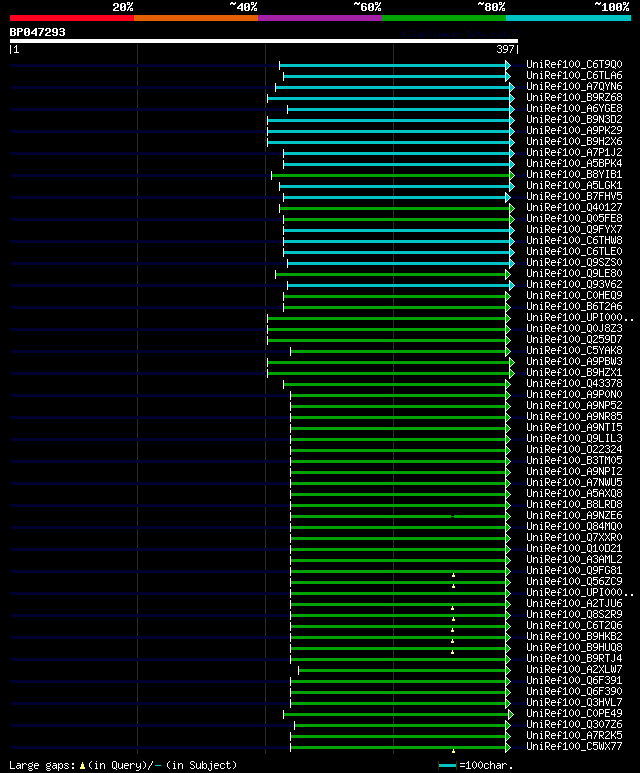Open hit UniRef100_A6YGE8 label
640x773 pixels.
574,108
